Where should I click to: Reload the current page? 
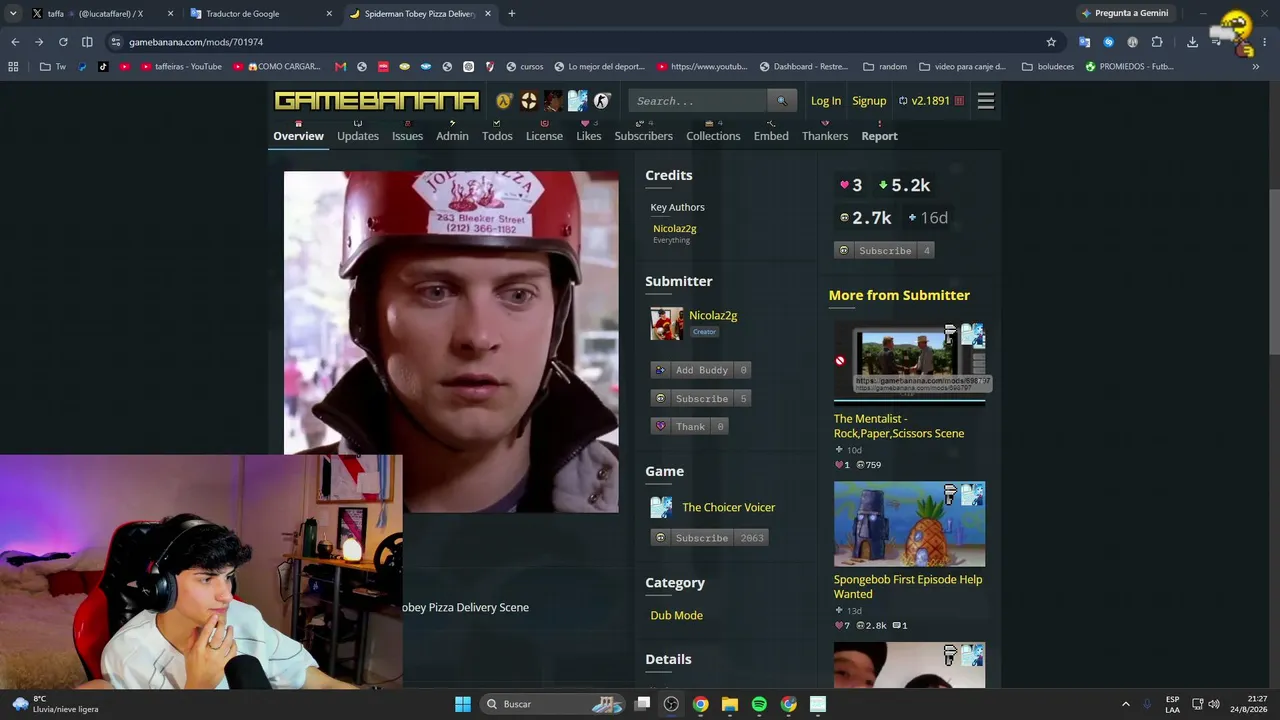coord(63,42)
